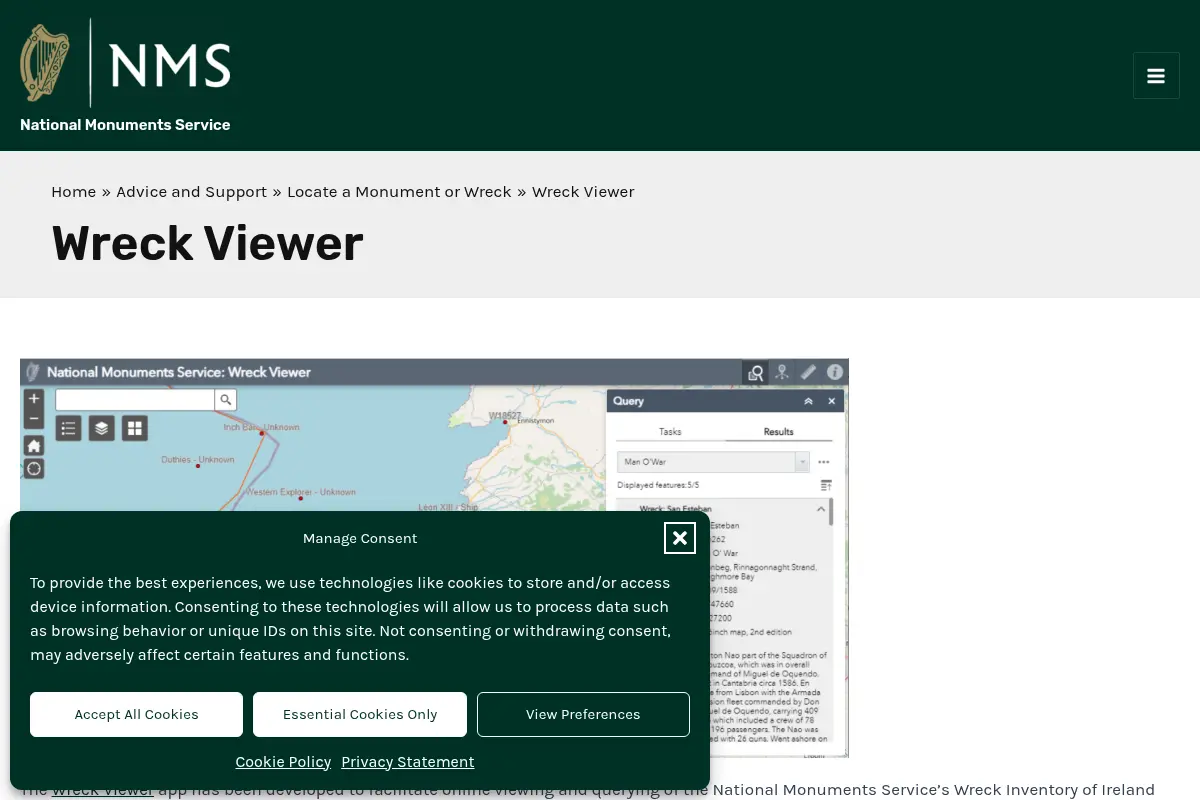
Task: Open the Privacy Statement link
Action: (408, 762)
